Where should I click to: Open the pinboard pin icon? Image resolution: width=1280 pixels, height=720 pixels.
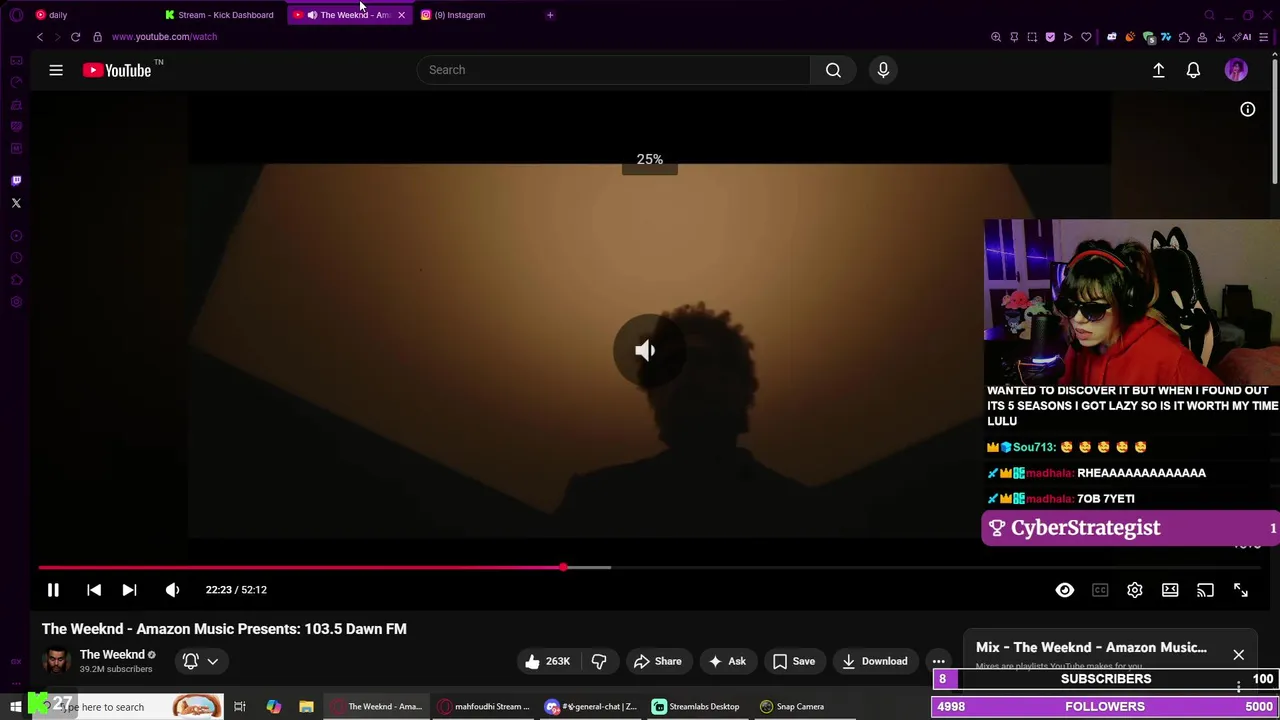coord(1014,37)
